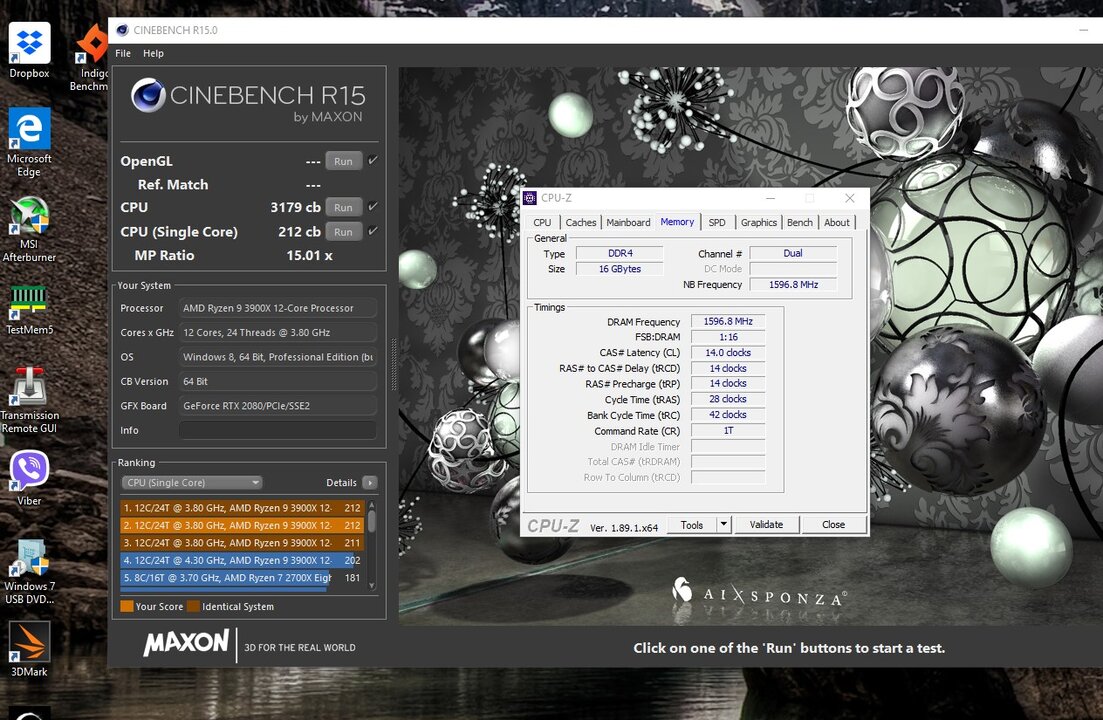
Task: Toggle the OpenGL test checkbox
Action: point(373,160)
